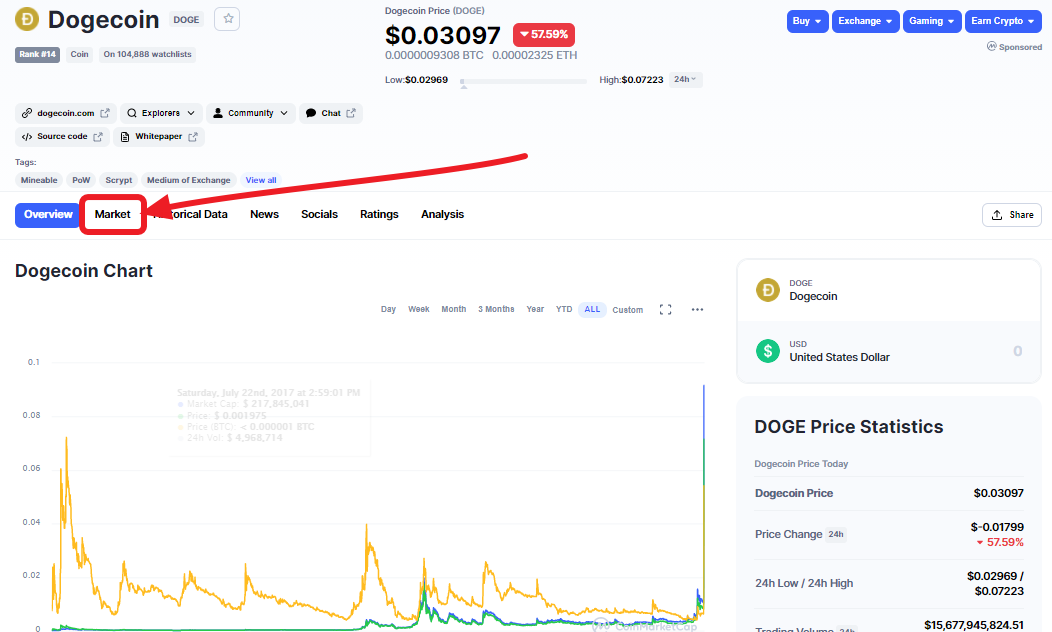Click the link icon beside dogecoin.com
Image resolution: width=1052 pixels, height=632 pixels.
(27, 113)
